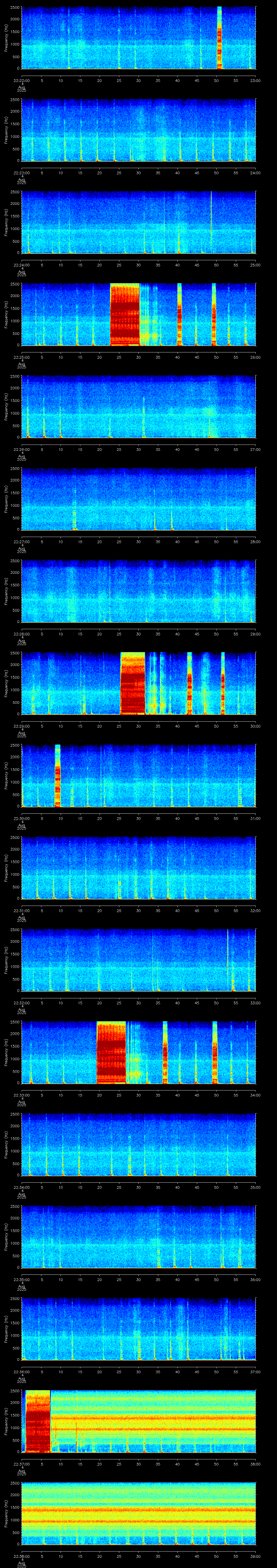Select the burst near 52s in 22:29:00 spectrogram

click(223, 683)
